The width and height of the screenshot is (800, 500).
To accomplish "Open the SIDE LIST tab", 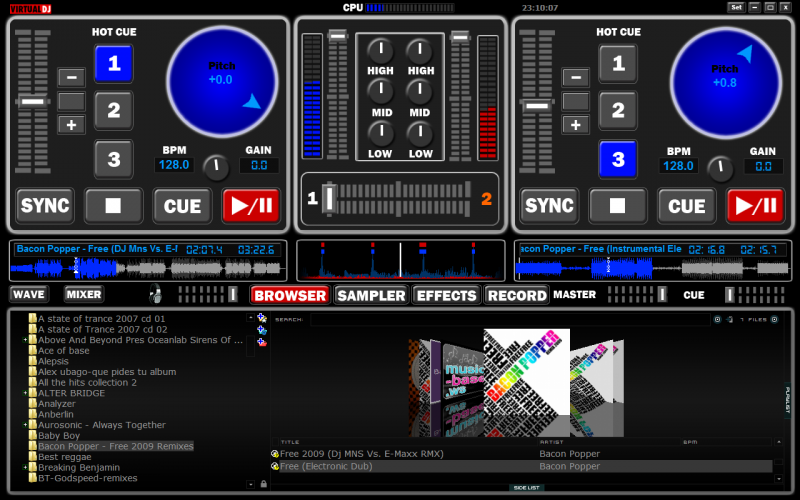I will (527, 488).
